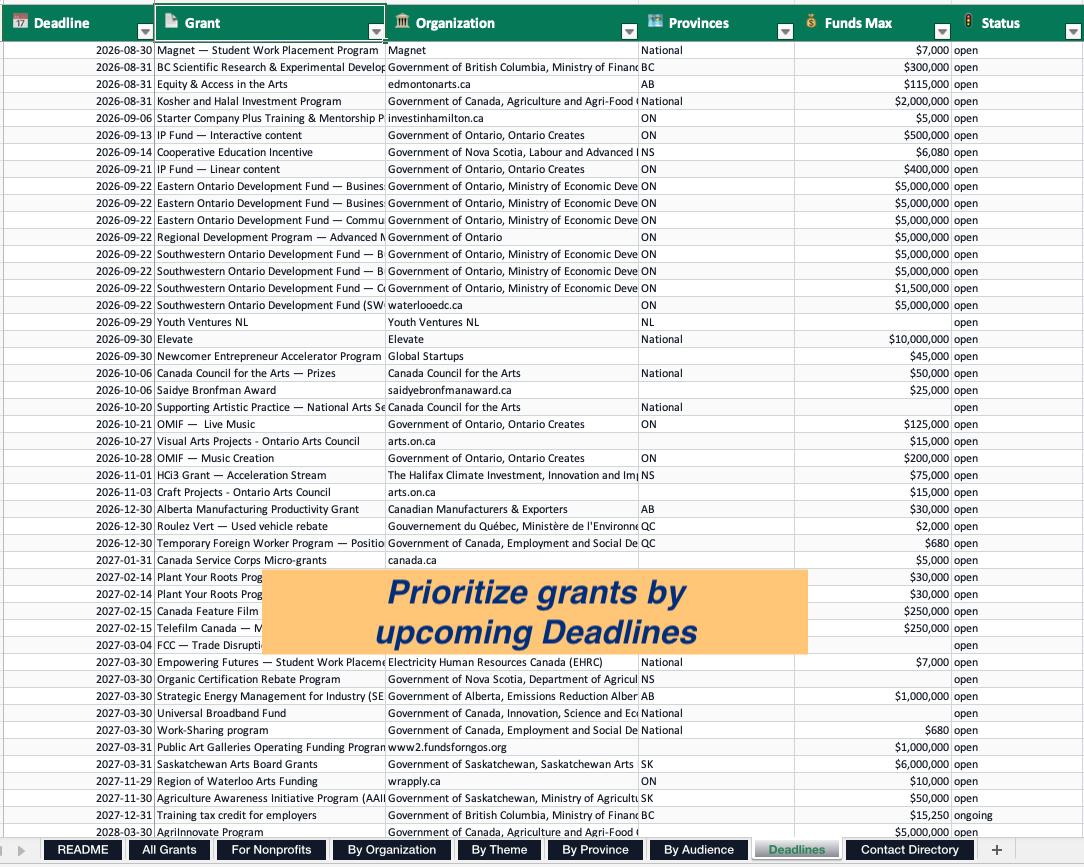Select the 2026-11-01 deadline cell
The width and height of the screenshot is (1084, 867).
(77, 476)
